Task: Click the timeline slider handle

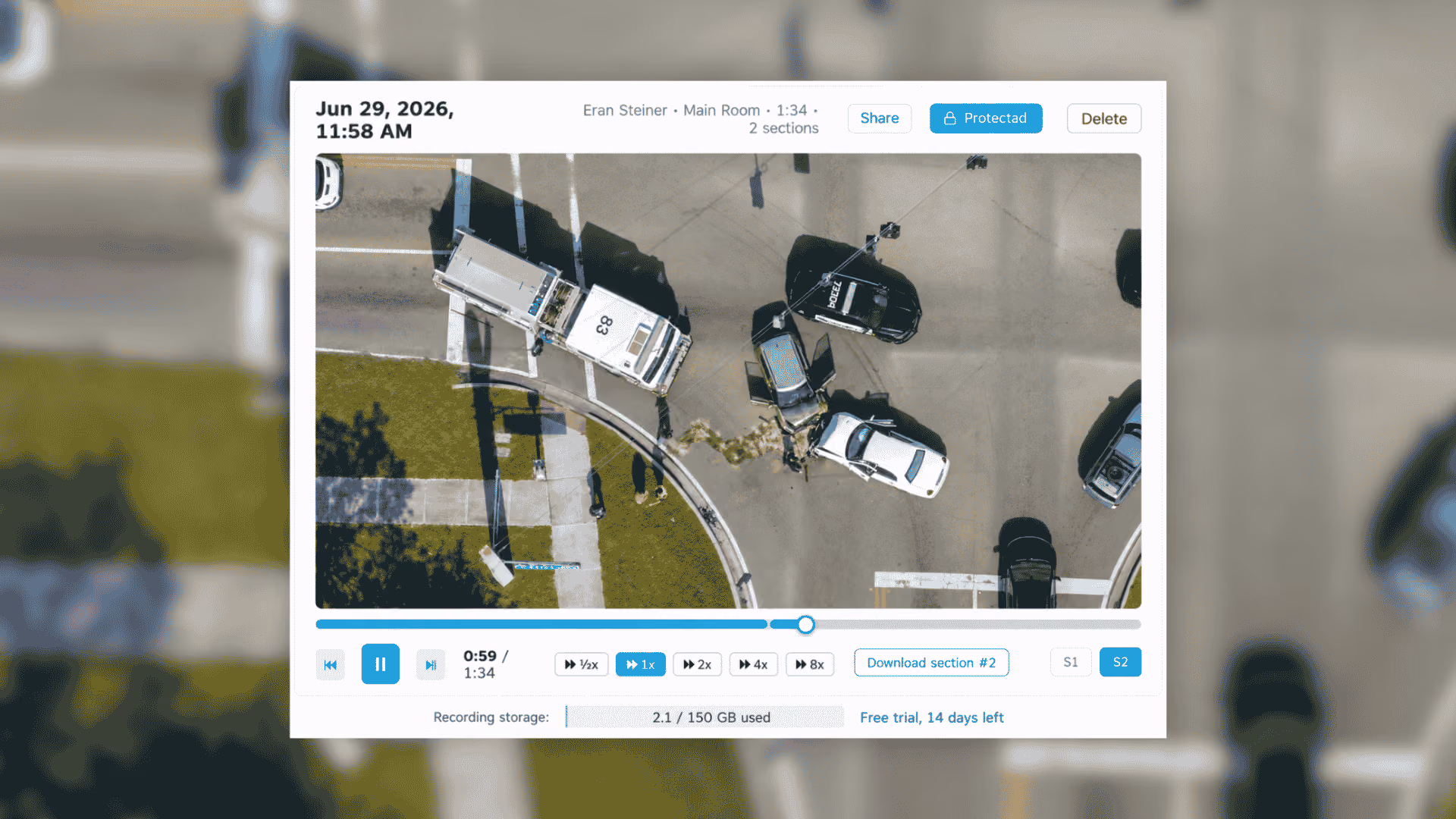Action: (x=806, y=624)
